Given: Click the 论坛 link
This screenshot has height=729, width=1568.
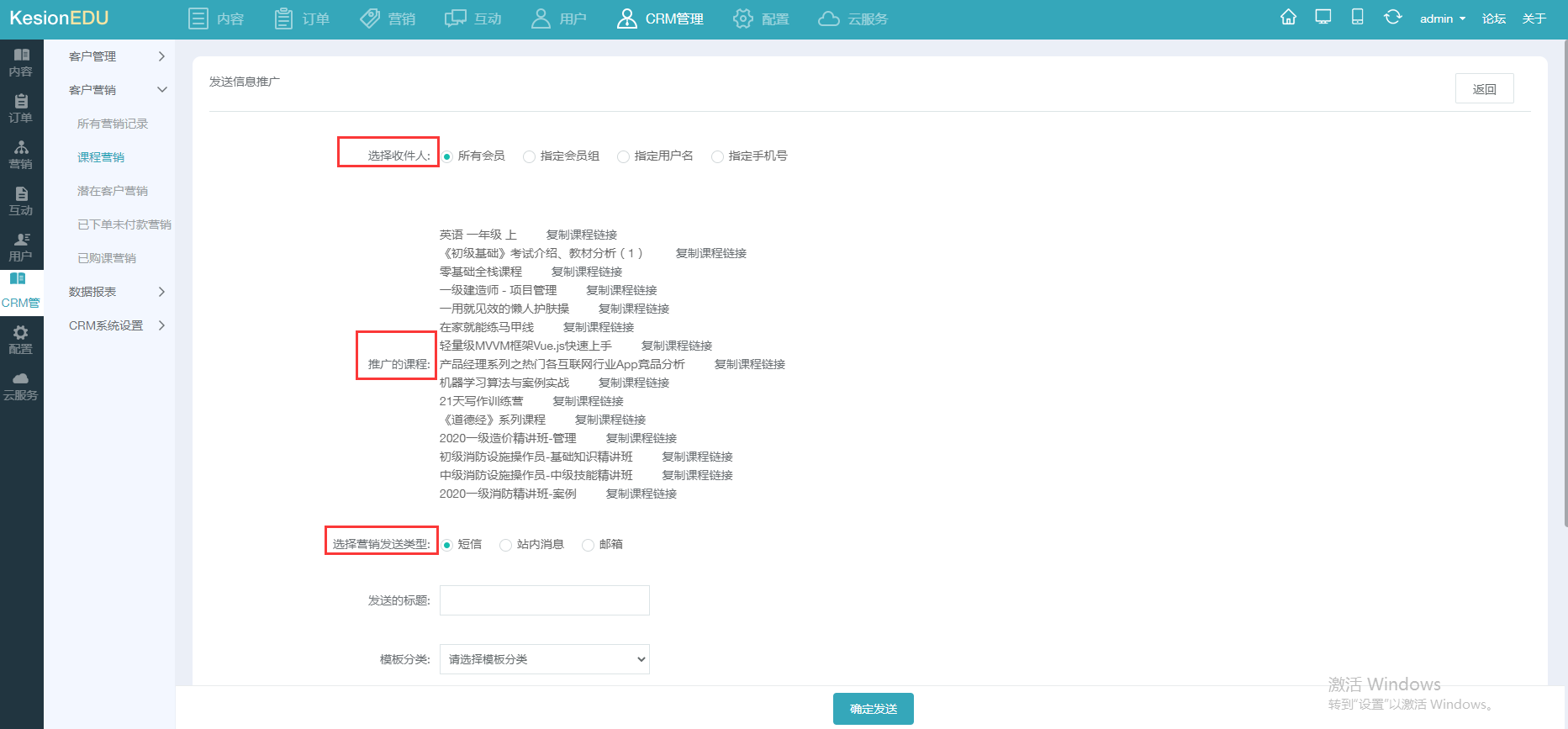Looking at the screenshot, I should click(x=1494, y=18).
